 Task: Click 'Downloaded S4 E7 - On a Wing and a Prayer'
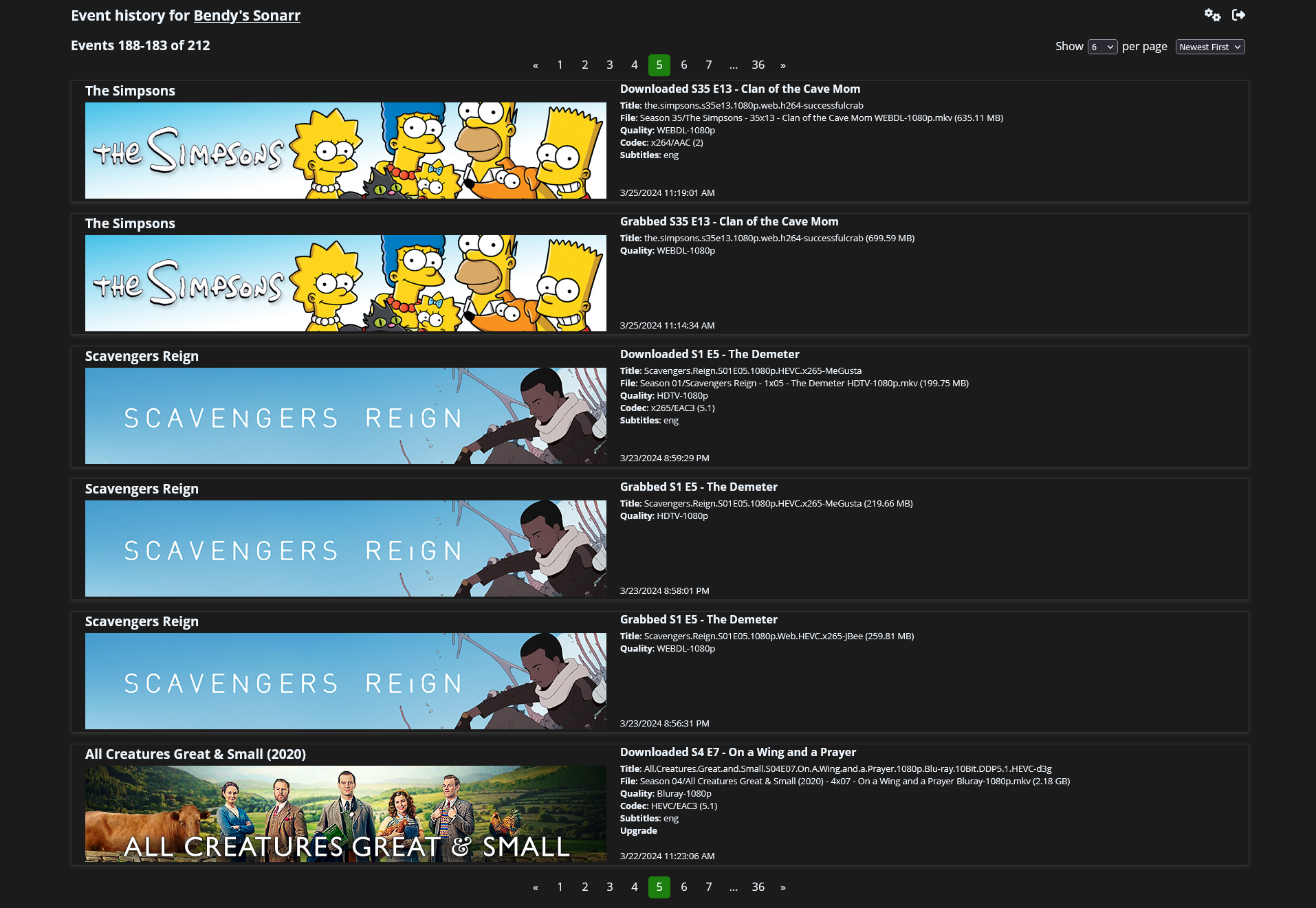click(738, 752)
